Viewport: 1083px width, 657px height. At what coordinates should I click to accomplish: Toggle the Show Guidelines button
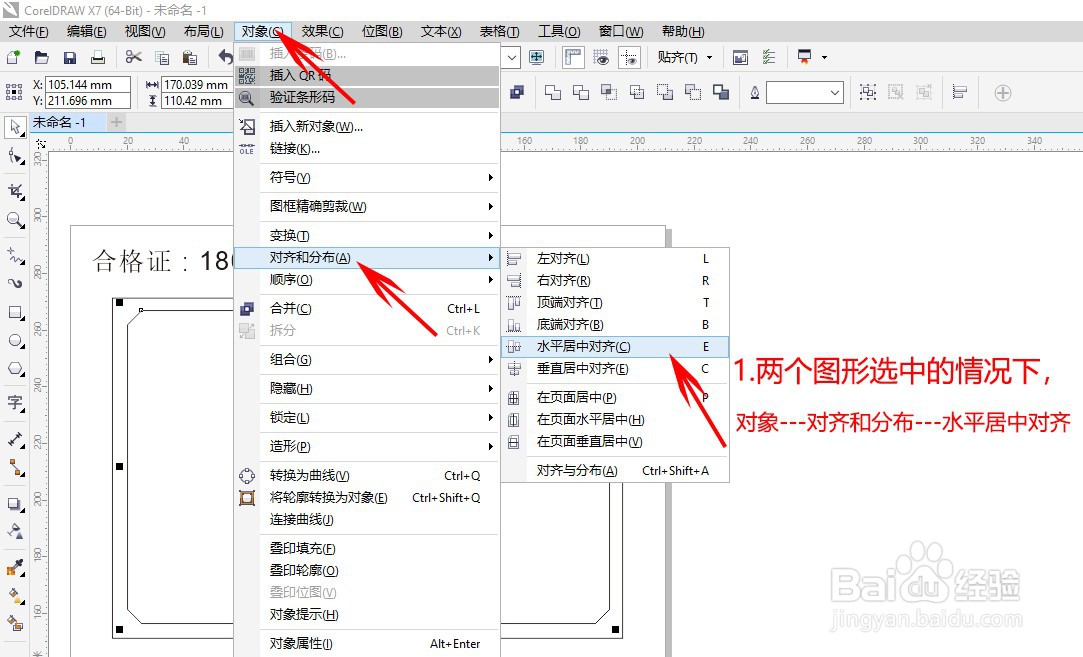(x=629, y=57)
